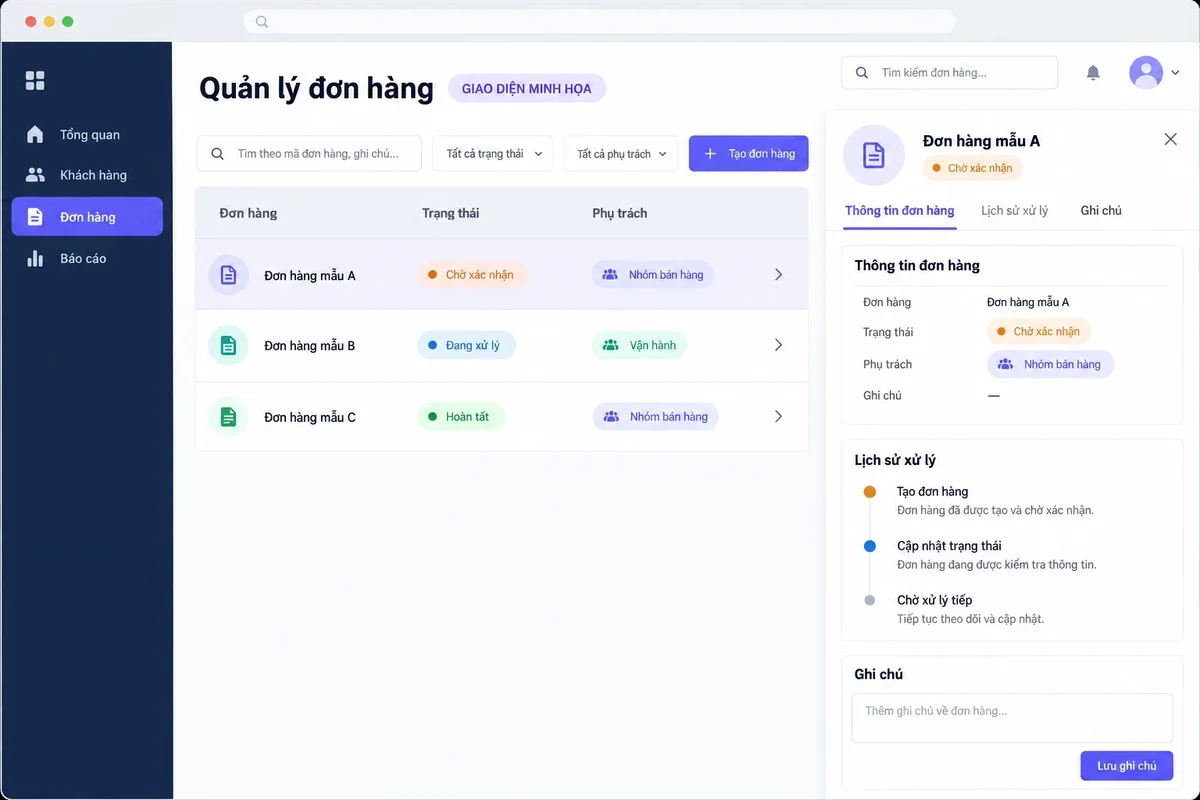The width and height of the screenshot is (1200, 800).
Task: Click the user avatar in the header
Action: point(1146,72)
